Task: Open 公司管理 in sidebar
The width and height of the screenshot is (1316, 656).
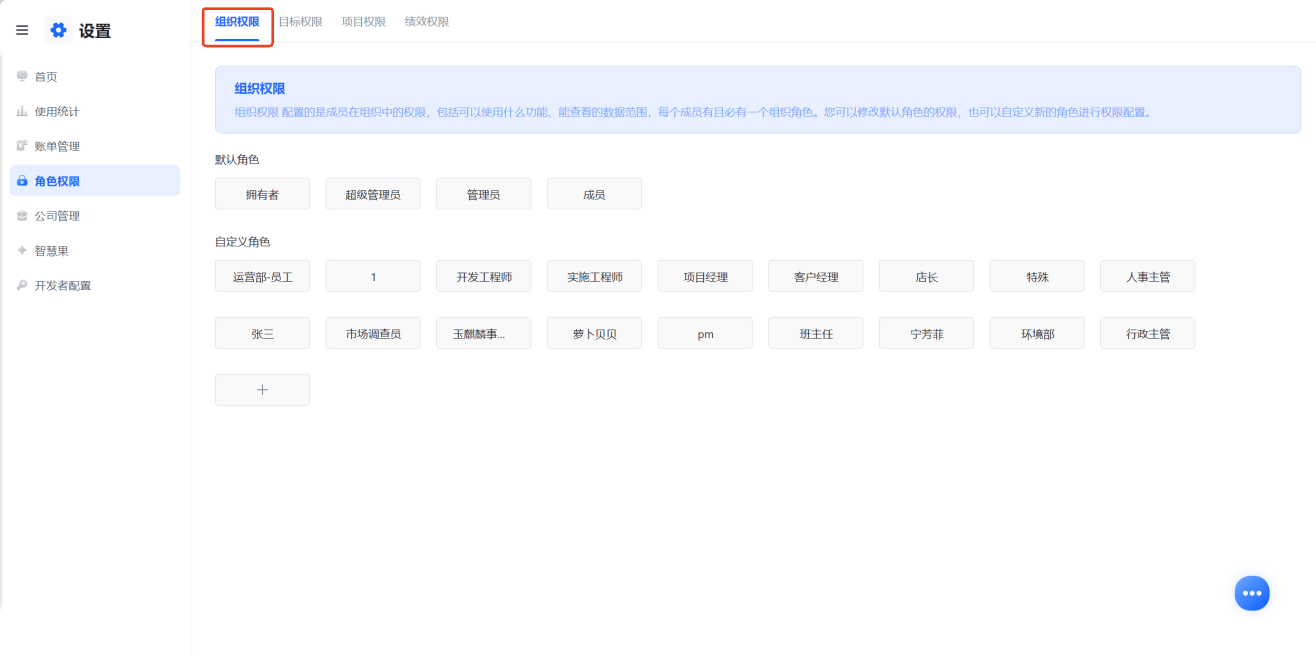Action: 95,215
